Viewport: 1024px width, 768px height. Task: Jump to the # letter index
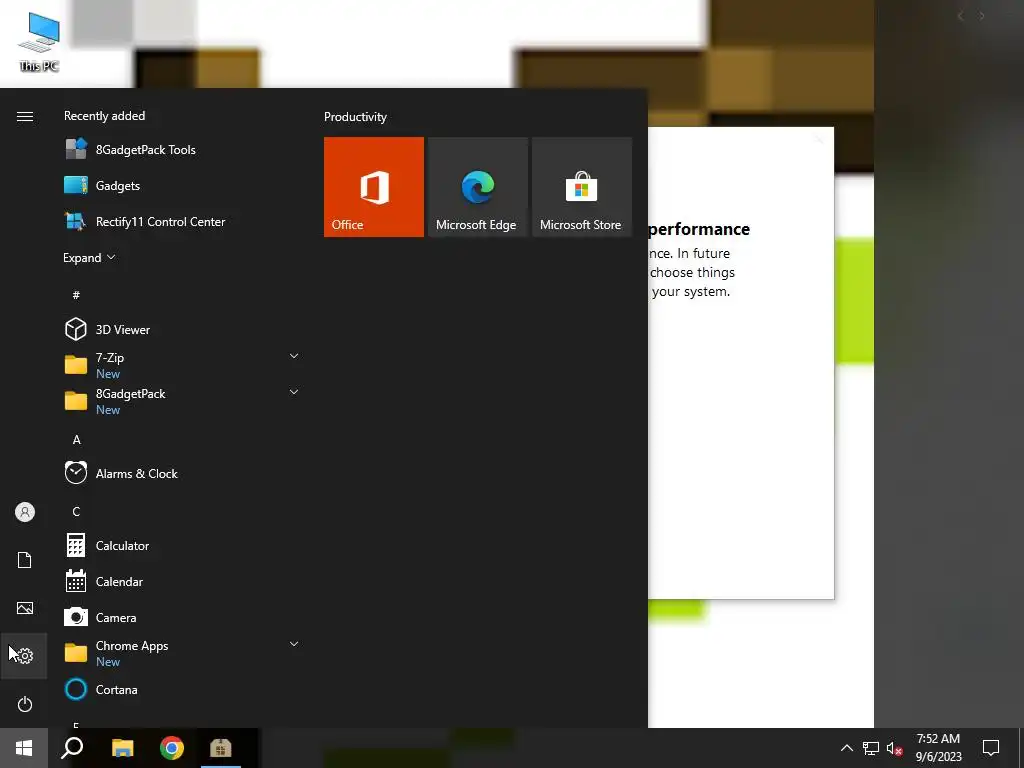[x=76, y=295]
